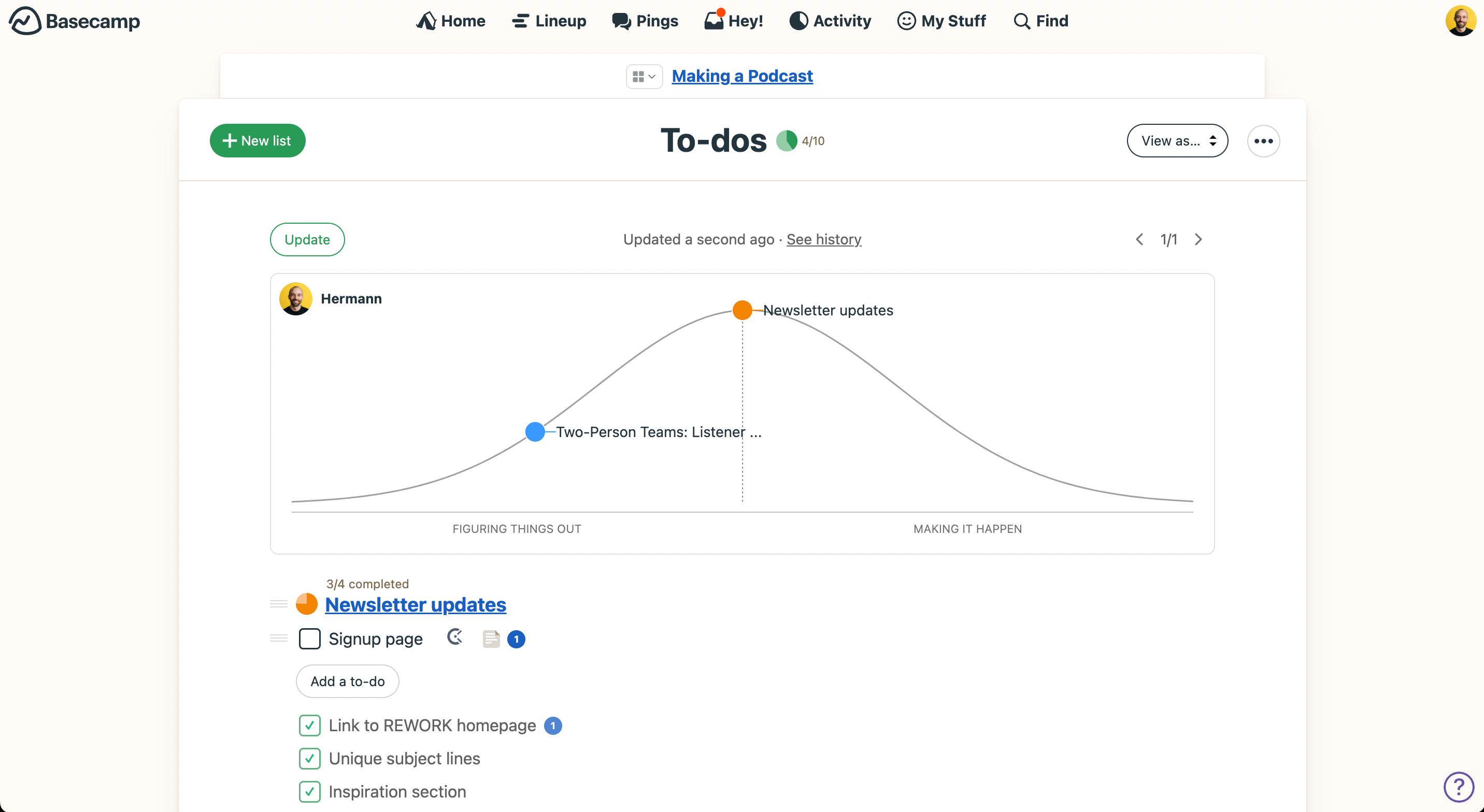The height and width of the screenshot is (812, 1484).
Task: Uncheck Inspiration section
Action: tap(309, 792)
